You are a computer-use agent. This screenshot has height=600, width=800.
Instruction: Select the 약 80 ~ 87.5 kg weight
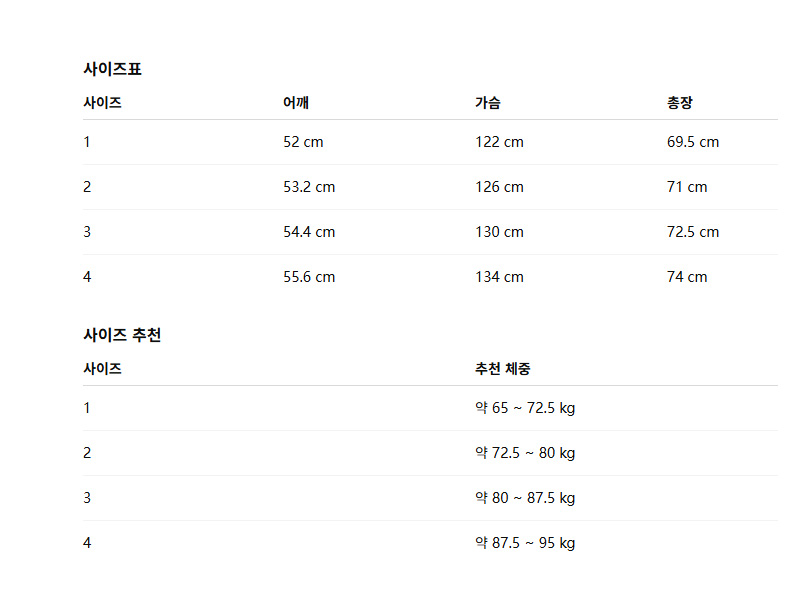tap(525, 498)
